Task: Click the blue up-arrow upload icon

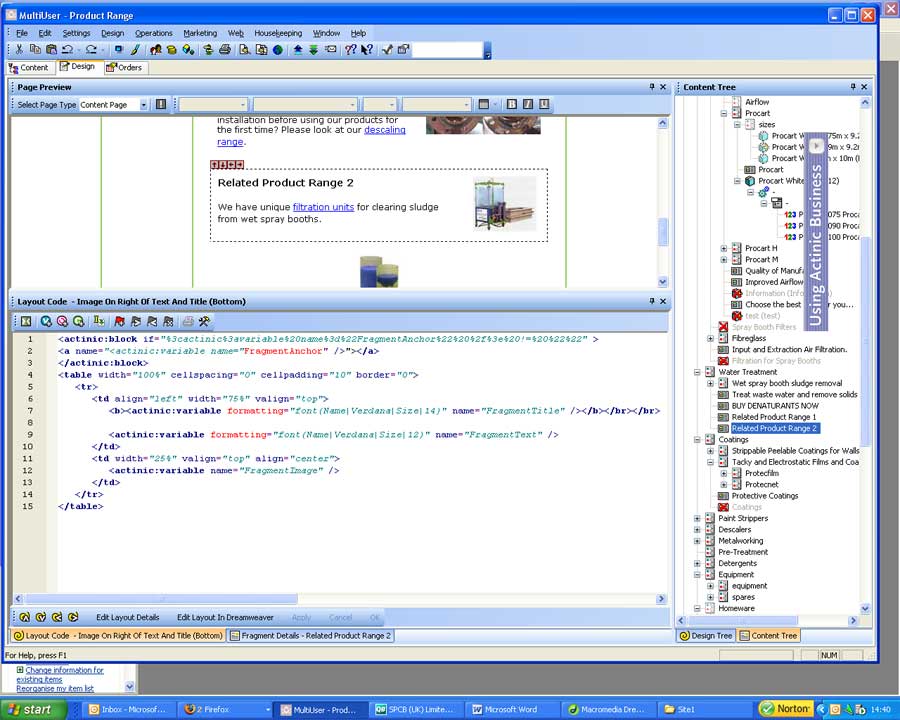Action: (297, 49)
